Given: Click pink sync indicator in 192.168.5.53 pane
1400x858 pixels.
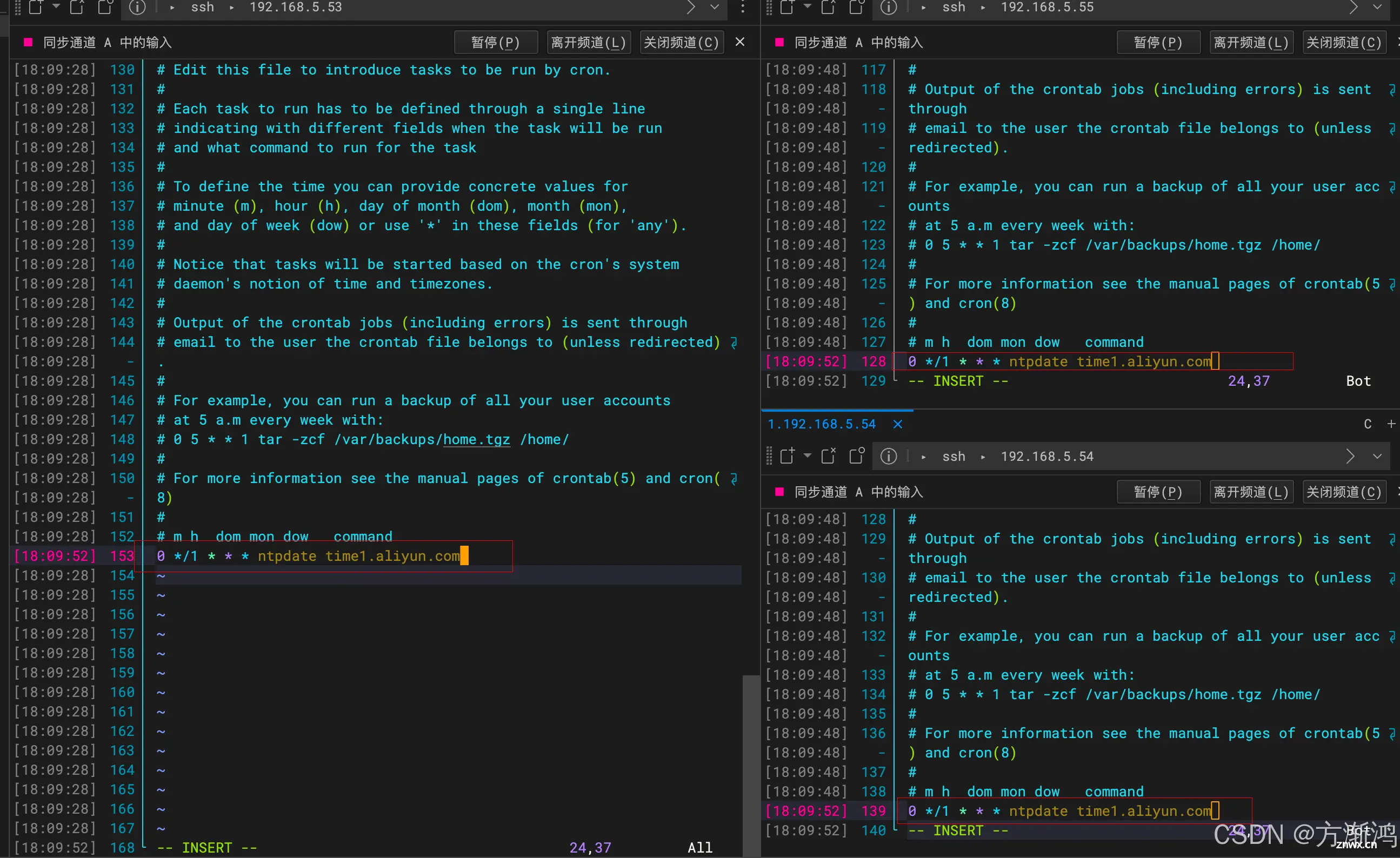Looking at the screenshot, I should pyautogui.click(x=28, y=42).
